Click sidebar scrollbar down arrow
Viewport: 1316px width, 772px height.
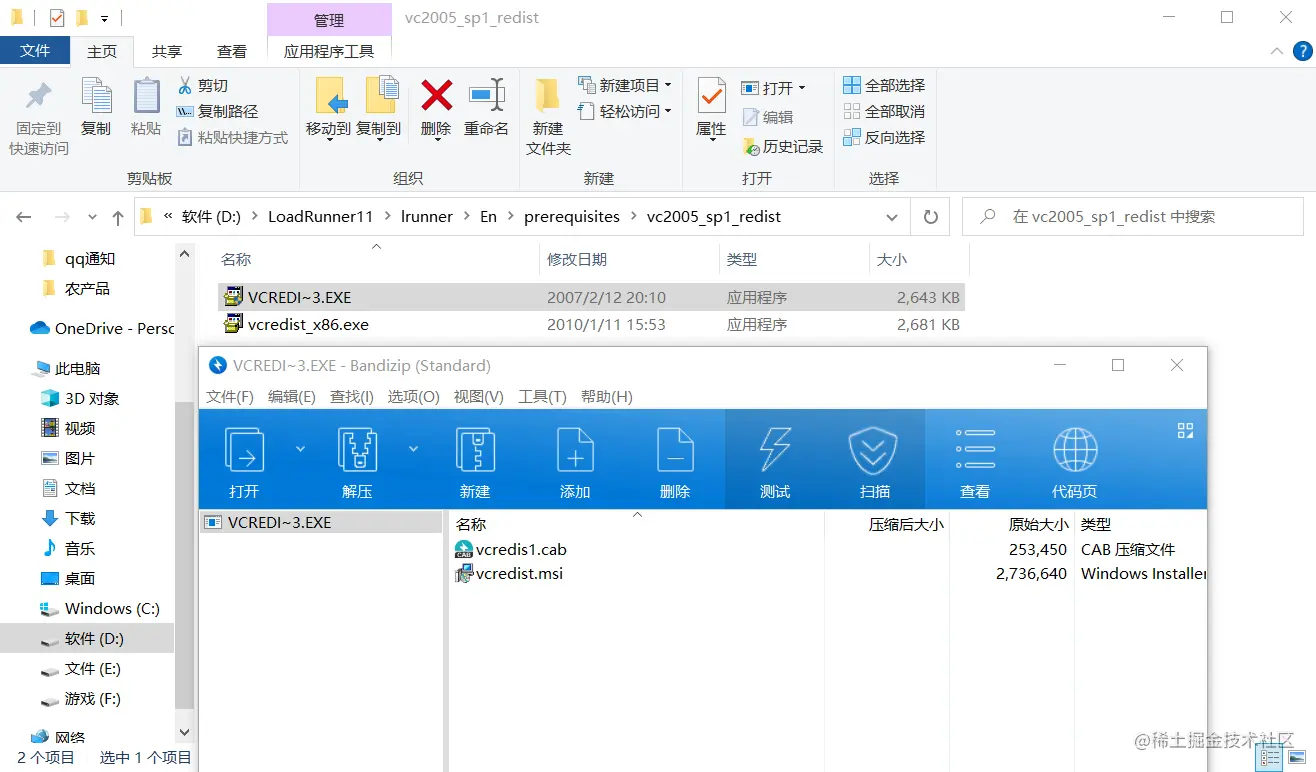(x=184, y=733)
